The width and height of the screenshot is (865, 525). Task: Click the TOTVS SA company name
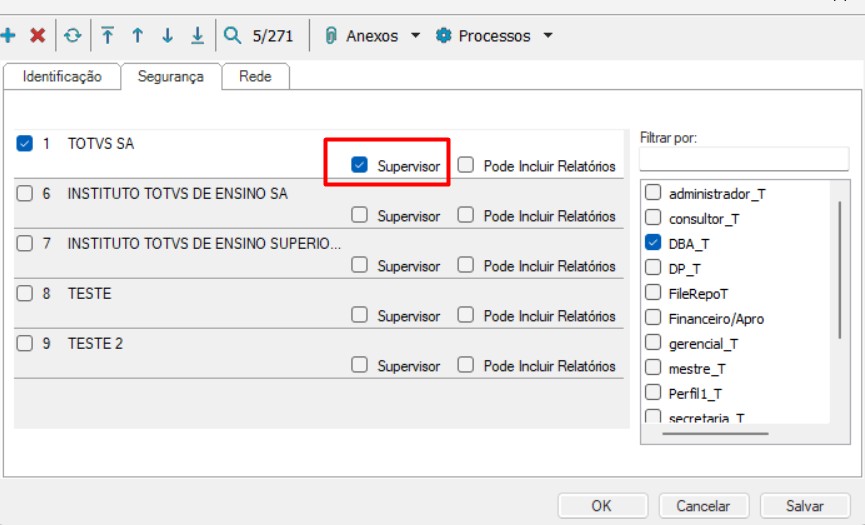[101, 144]
